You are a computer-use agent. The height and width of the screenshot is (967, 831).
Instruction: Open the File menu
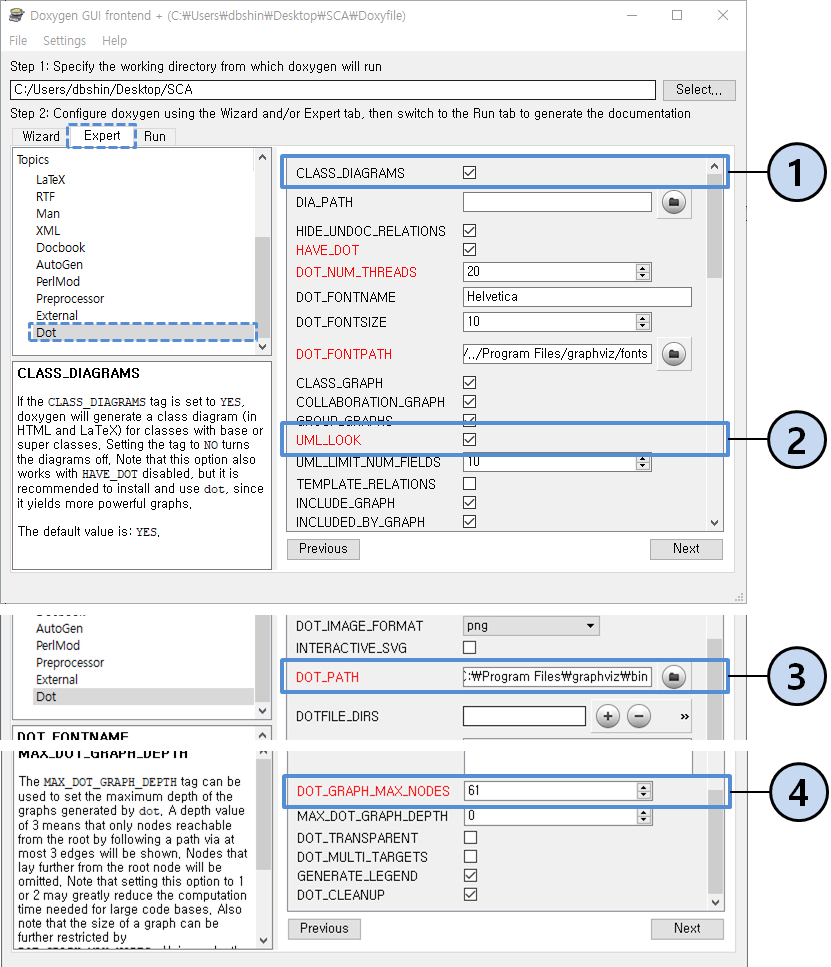click(x=18, y=41)
